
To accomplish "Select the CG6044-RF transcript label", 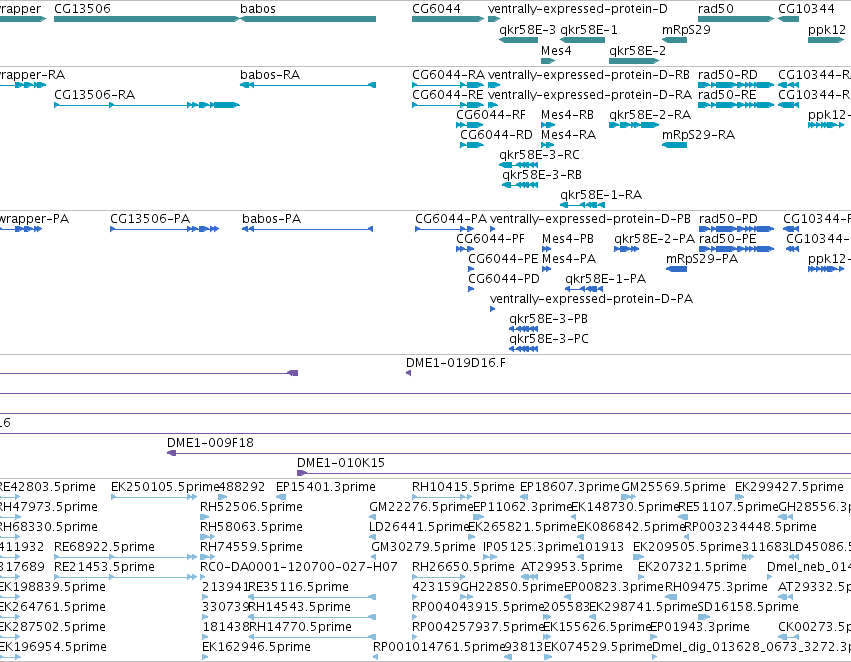I will pos(491,115).
